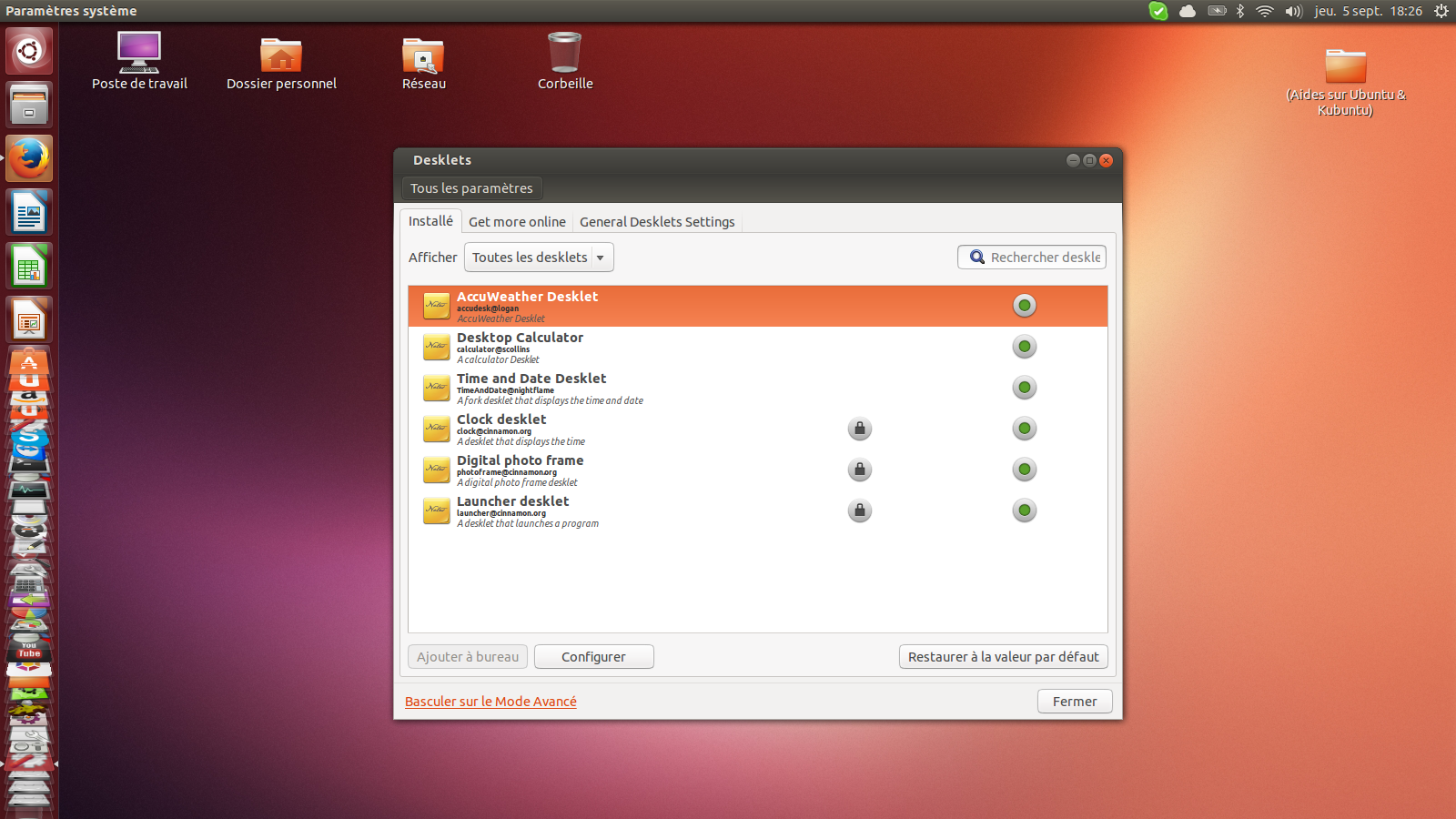Switch to the Get more online tab

point(517,222)
